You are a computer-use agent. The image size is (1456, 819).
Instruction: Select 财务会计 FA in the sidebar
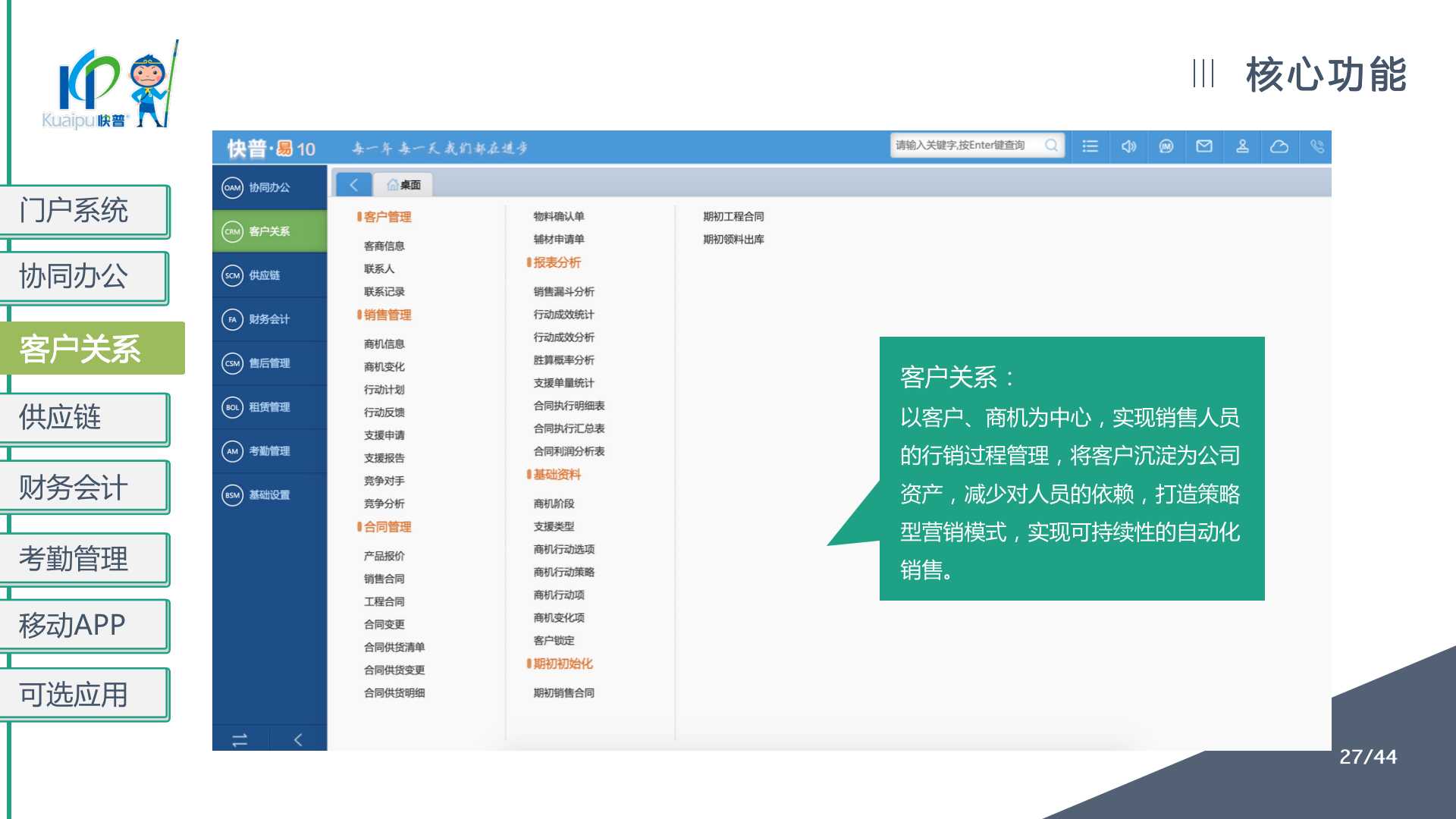269,319
